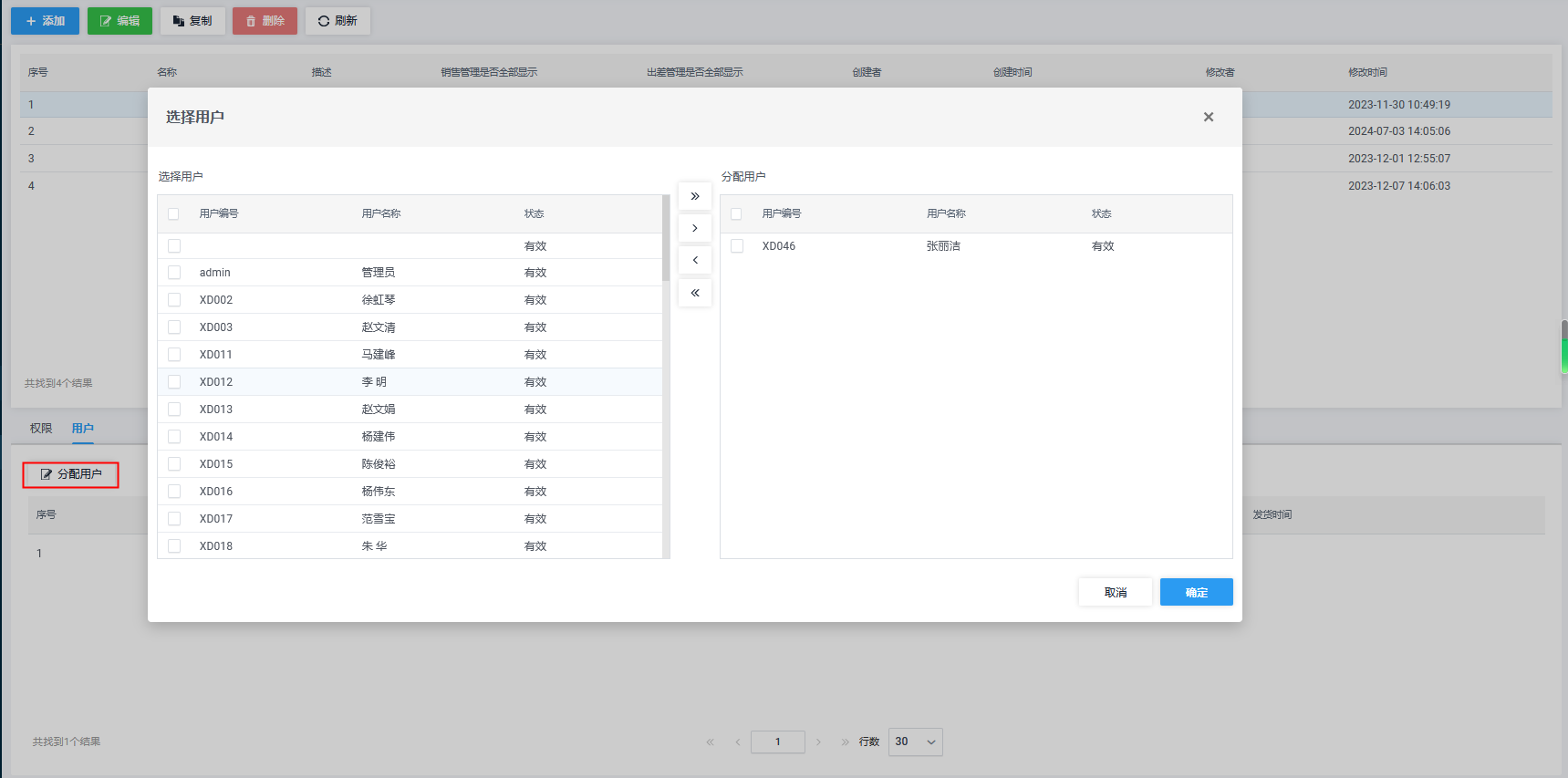Viewport: 1568px width, 778px height.
Task: Go to next page using pagination arrow
Action: click(x=818, y=742)
